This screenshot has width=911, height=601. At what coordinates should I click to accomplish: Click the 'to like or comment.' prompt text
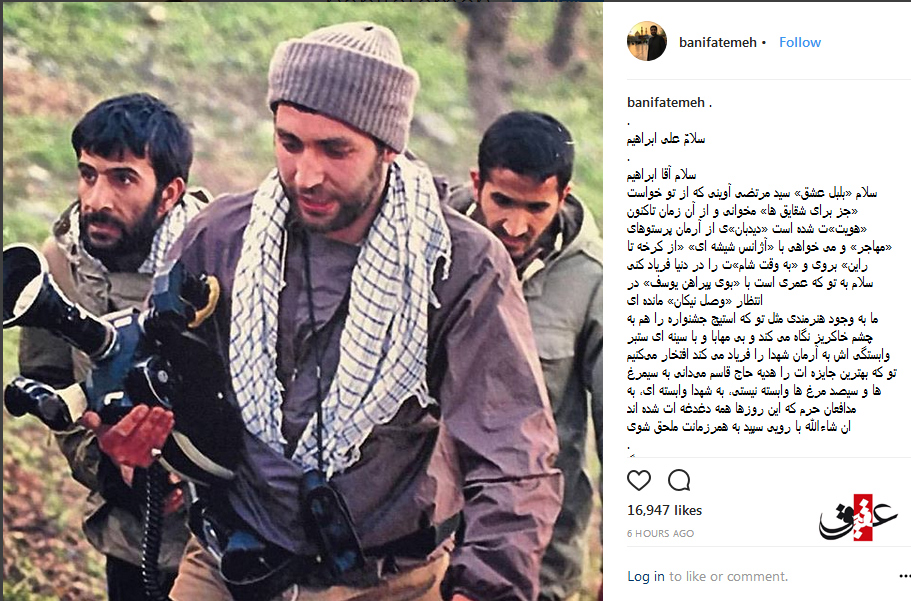[729, 576]
